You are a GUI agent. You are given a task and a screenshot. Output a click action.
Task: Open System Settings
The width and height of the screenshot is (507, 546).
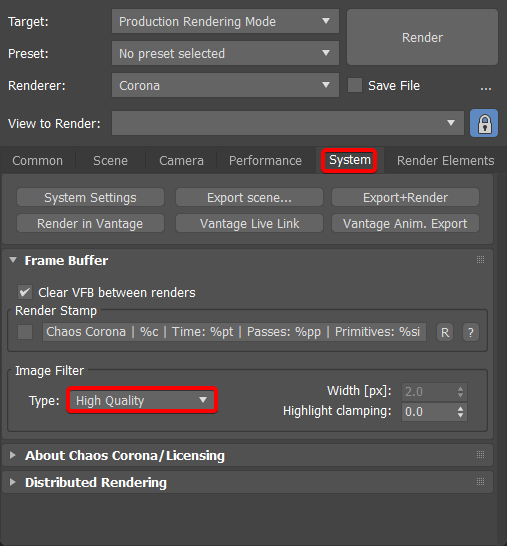90,197
